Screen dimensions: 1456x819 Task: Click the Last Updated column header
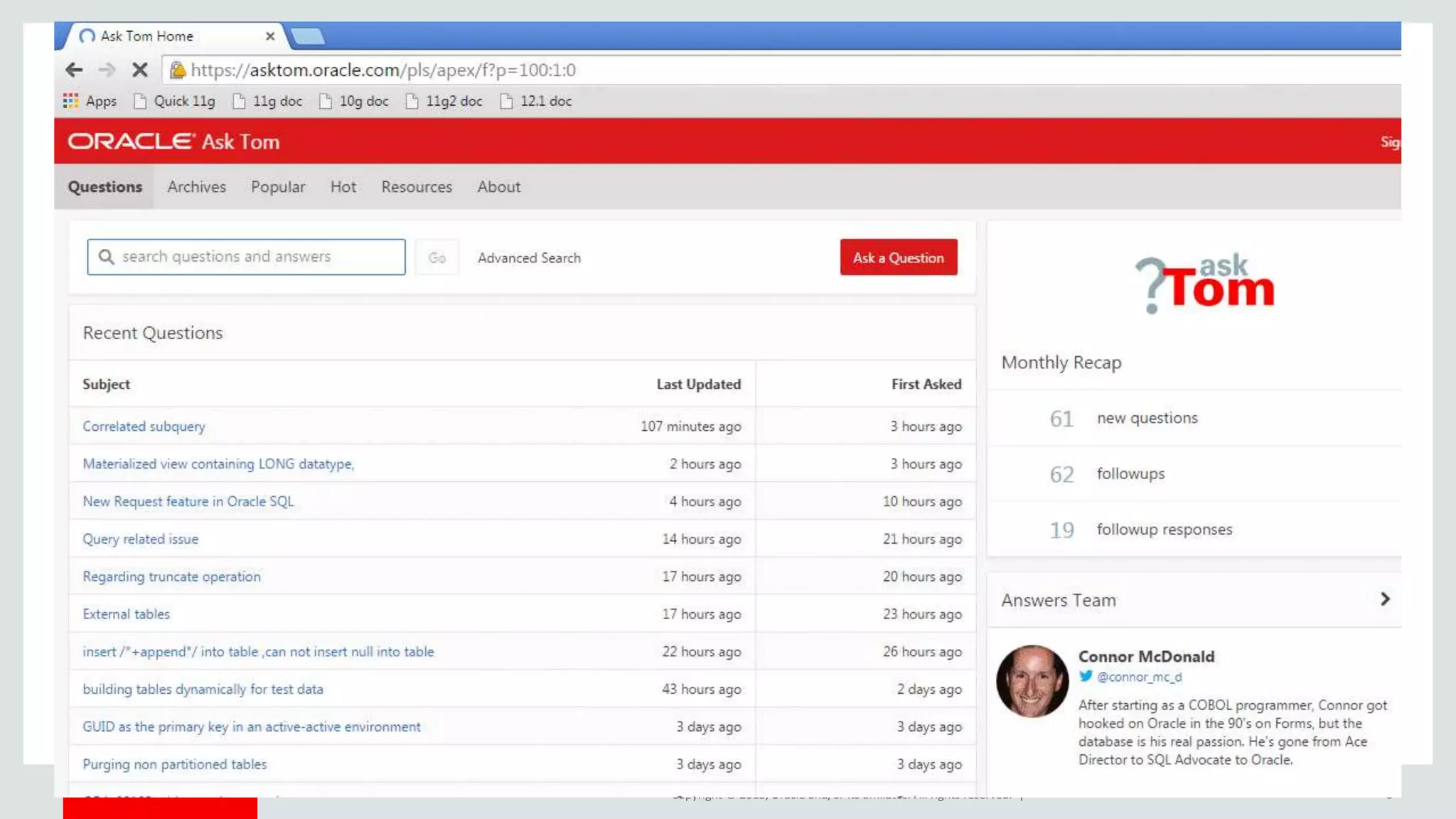point(698,384)
